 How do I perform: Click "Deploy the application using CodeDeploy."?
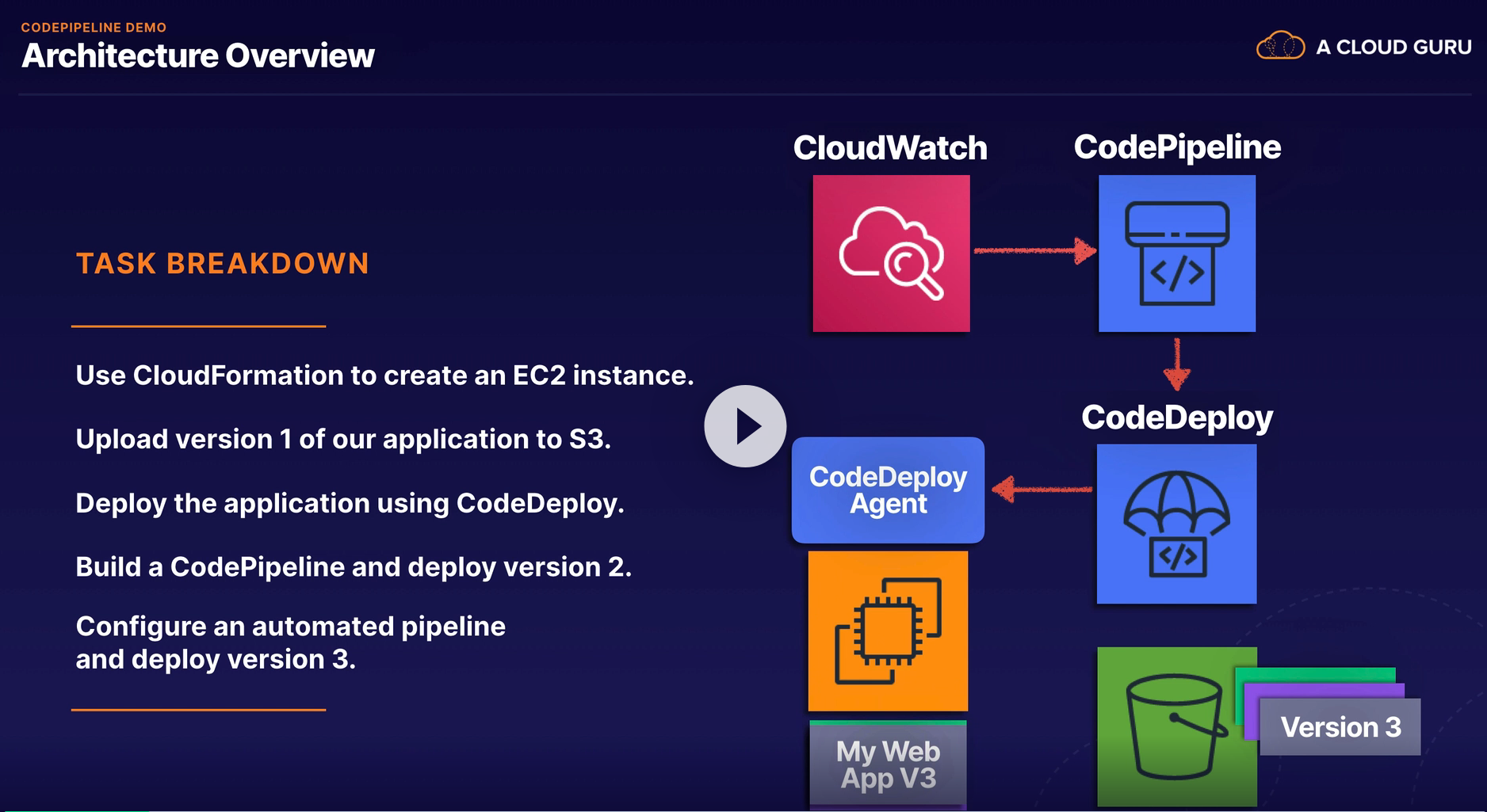tap(350, 503)
